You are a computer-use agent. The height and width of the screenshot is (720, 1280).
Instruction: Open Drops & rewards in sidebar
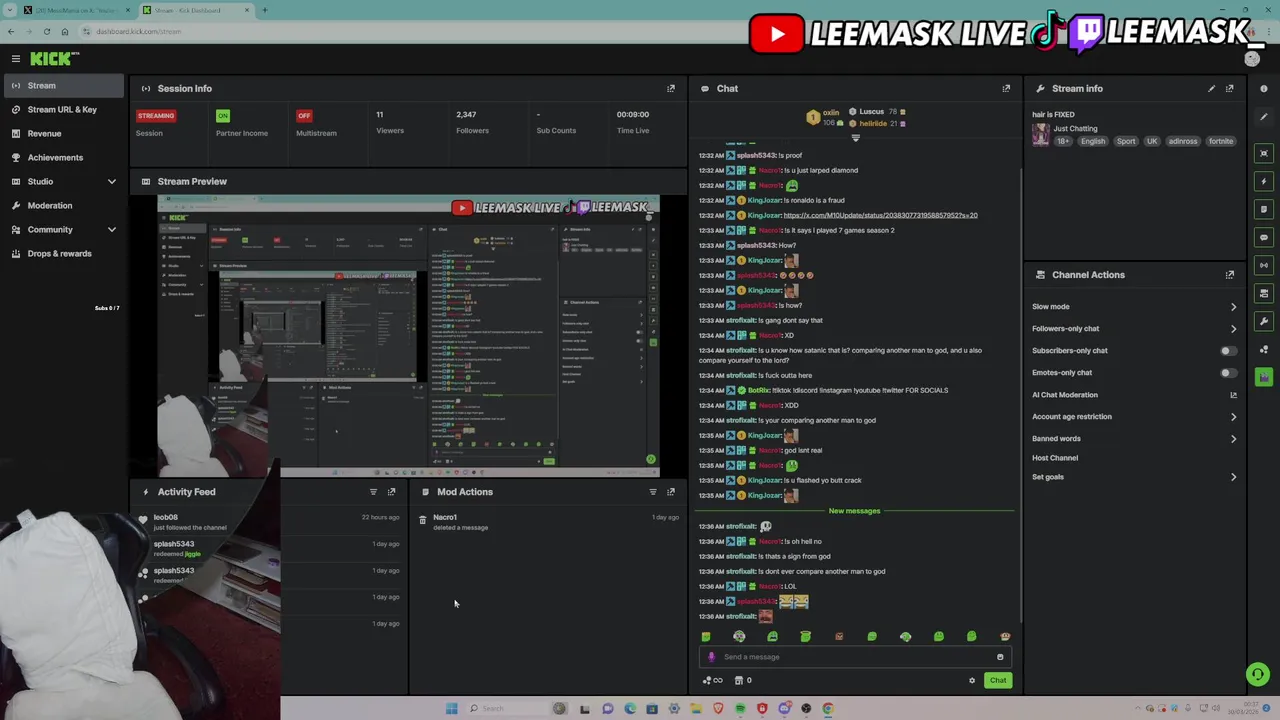(x=62, y=253)
